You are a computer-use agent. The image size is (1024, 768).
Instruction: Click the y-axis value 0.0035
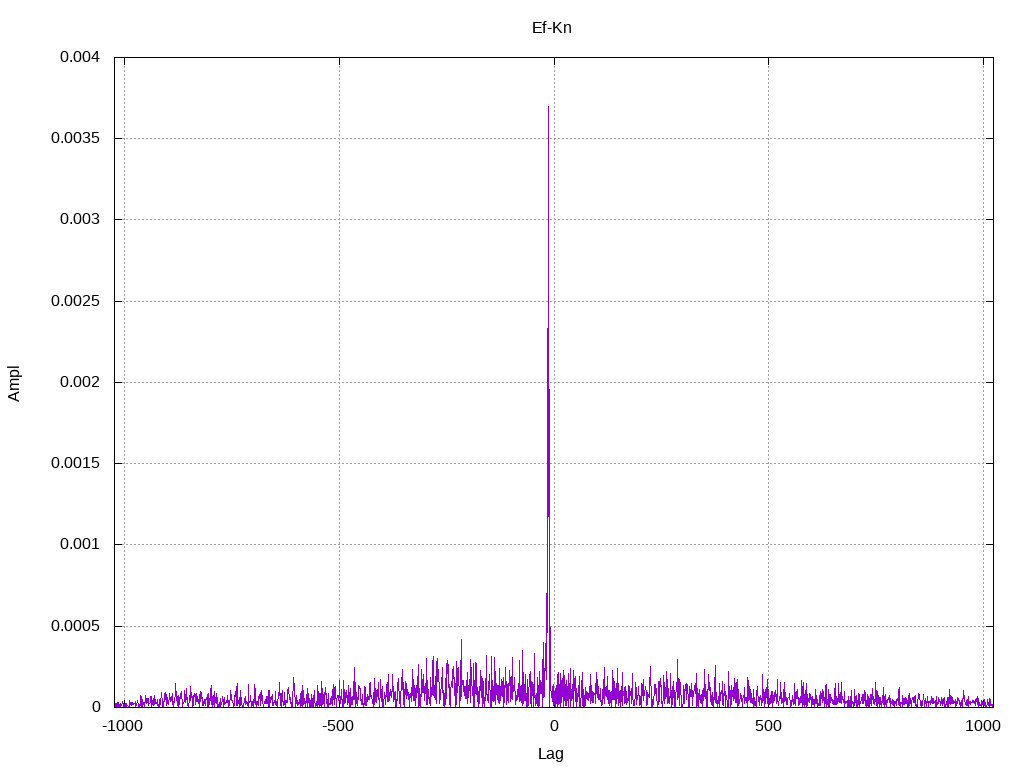point(75,138)
